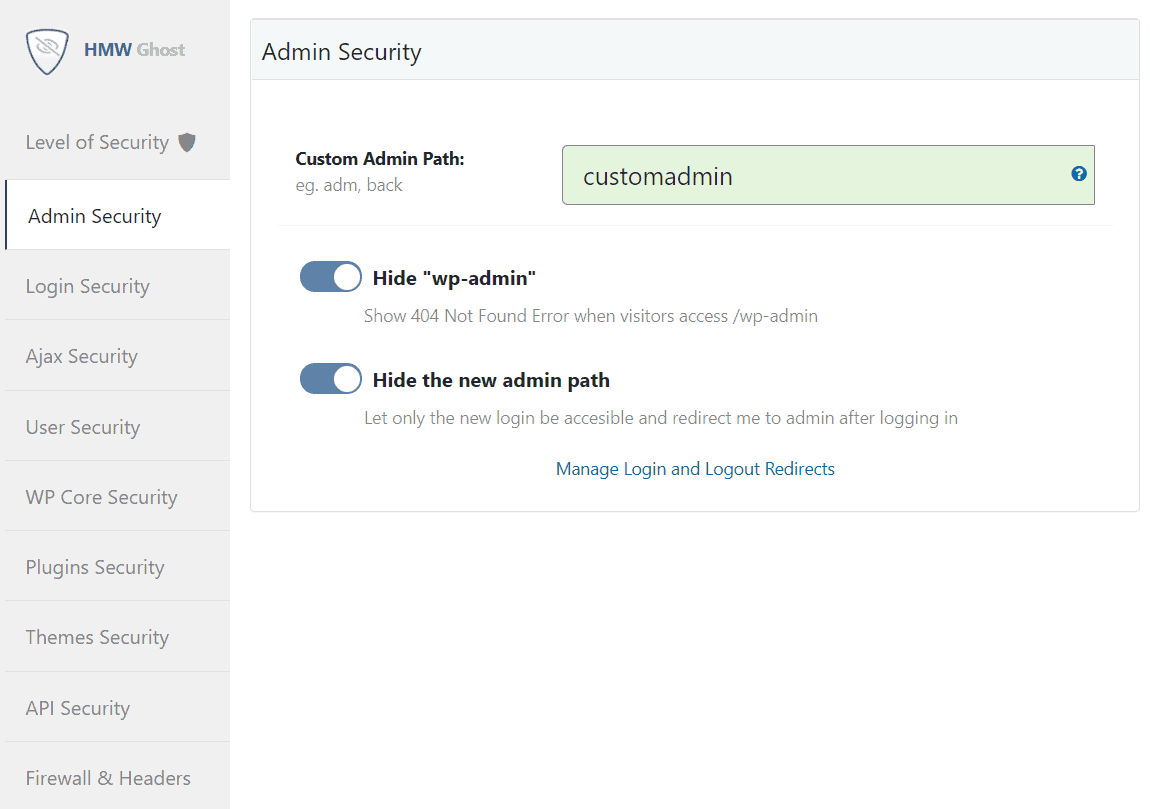Switch to the Ajax Security section

click(81, 356)
